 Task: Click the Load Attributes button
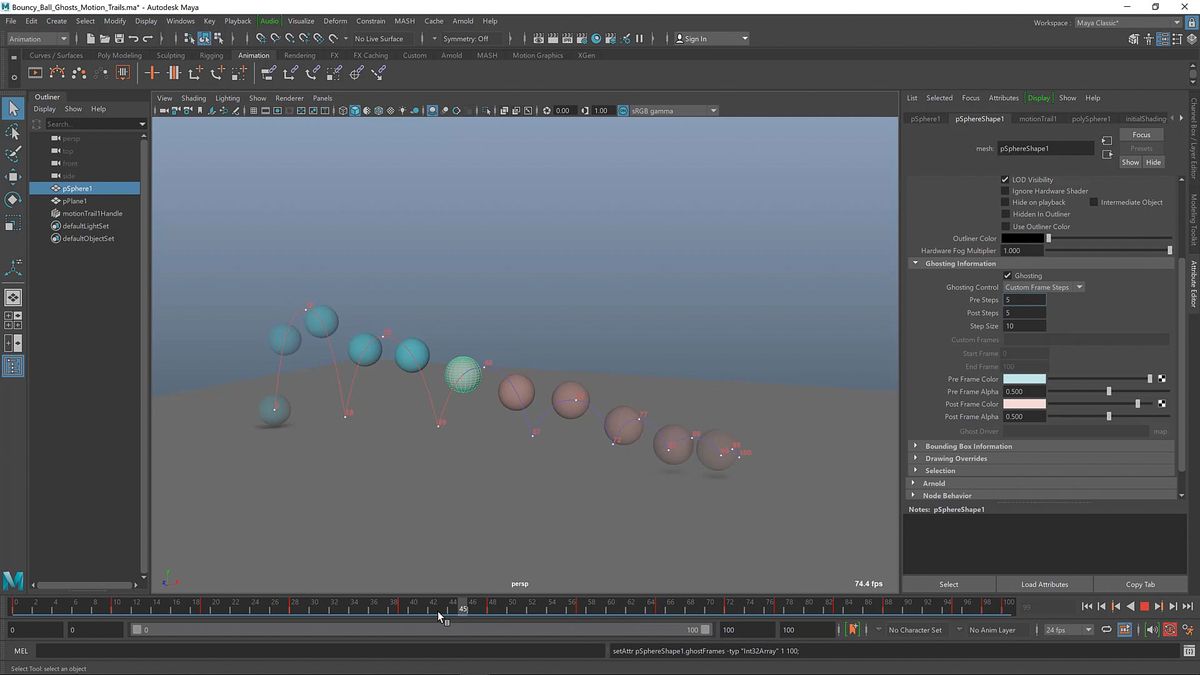[x=1044, y=584]
